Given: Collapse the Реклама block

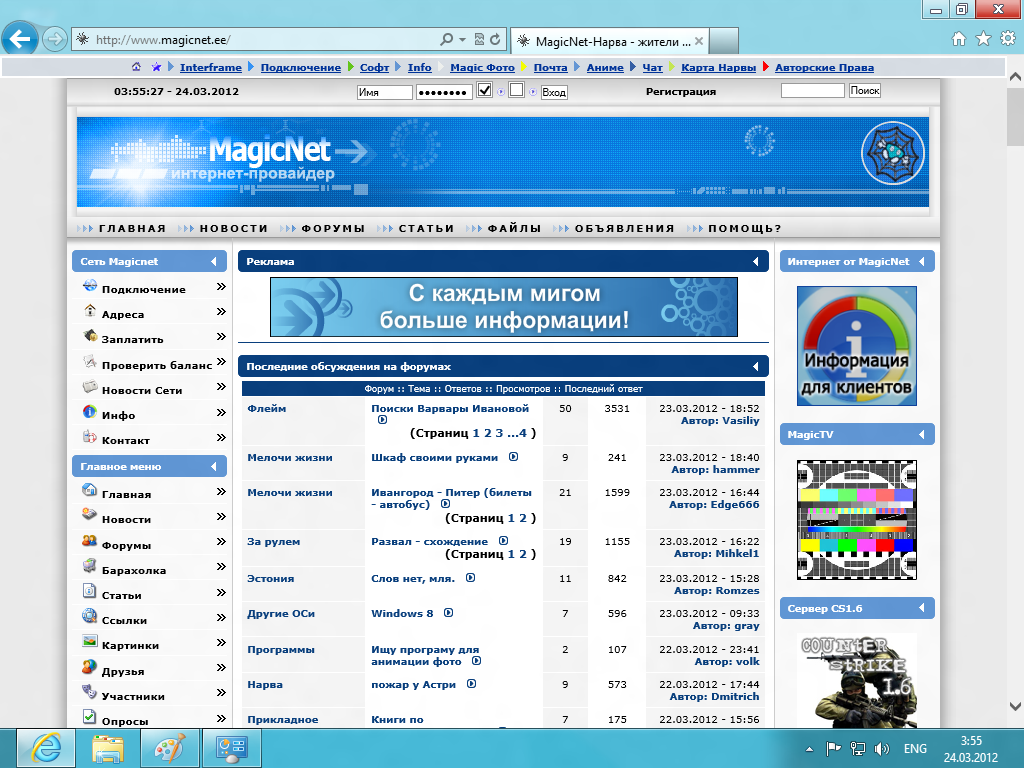Looking at the screenshot, I should 756,261.
